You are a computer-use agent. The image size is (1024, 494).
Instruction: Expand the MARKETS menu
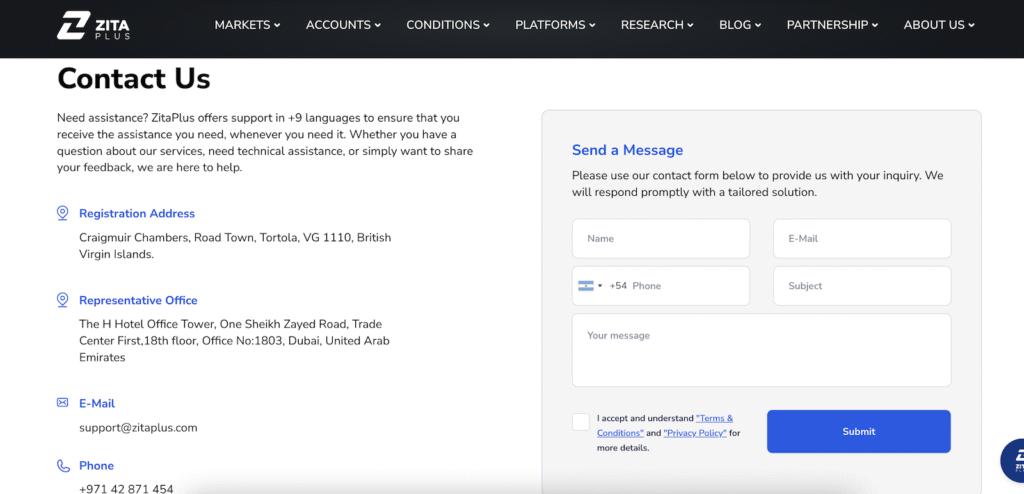[x=248, y=25]
